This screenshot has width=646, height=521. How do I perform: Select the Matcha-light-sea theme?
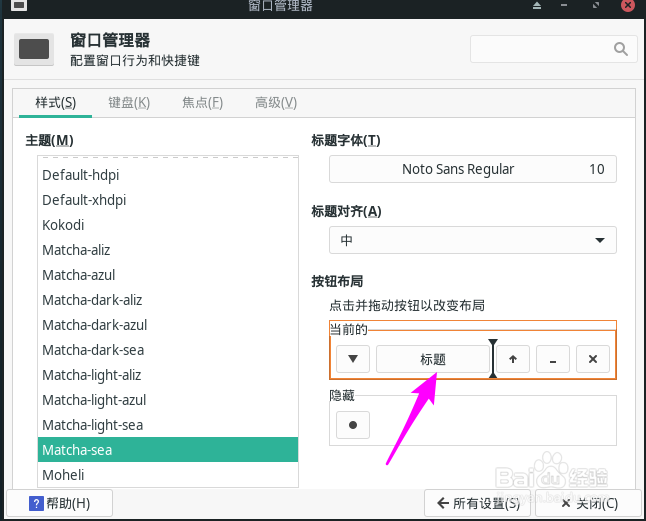pos(168,425)
